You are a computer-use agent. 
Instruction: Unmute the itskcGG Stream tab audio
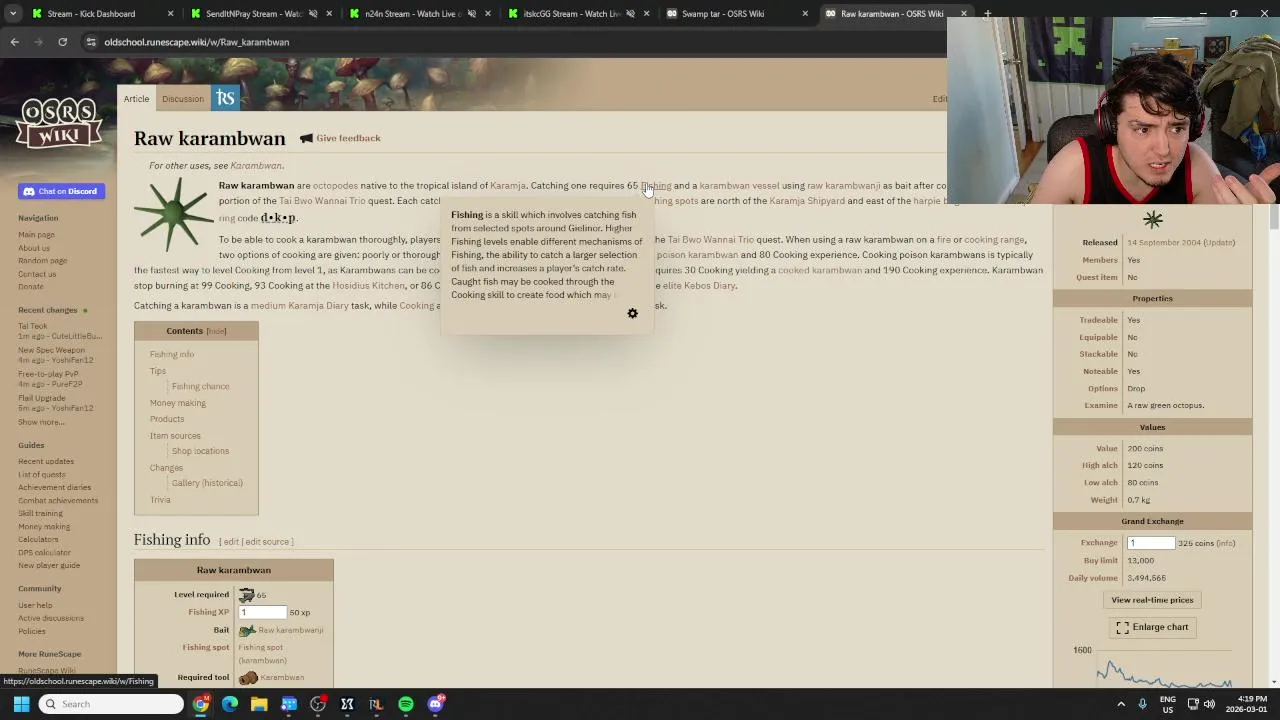coord(630,14)
